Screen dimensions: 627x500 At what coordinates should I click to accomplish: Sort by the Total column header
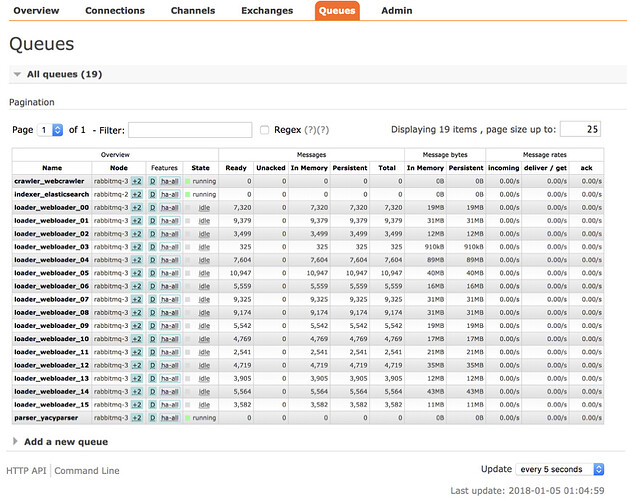(387, 168)
